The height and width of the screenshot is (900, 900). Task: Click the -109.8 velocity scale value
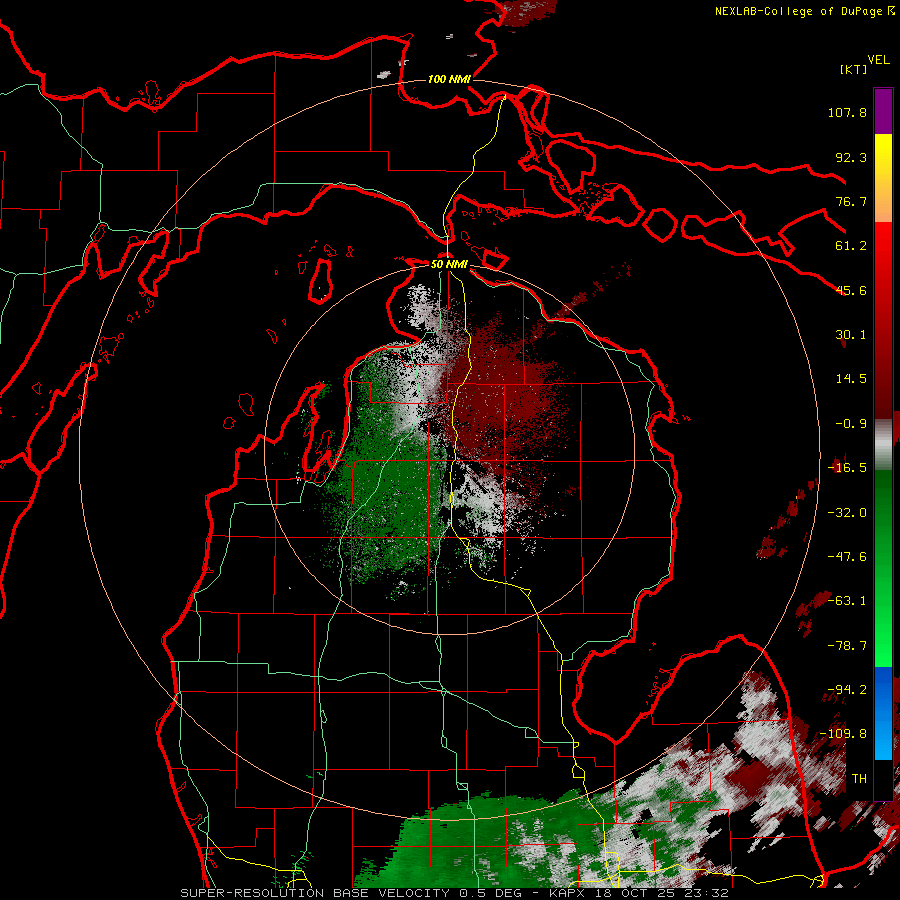point(843,734)
